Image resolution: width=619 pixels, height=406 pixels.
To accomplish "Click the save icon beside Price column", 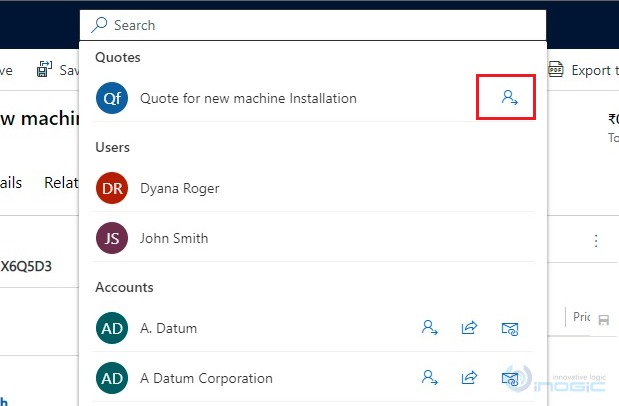I will pyautogui.click(x=603, y=318).
